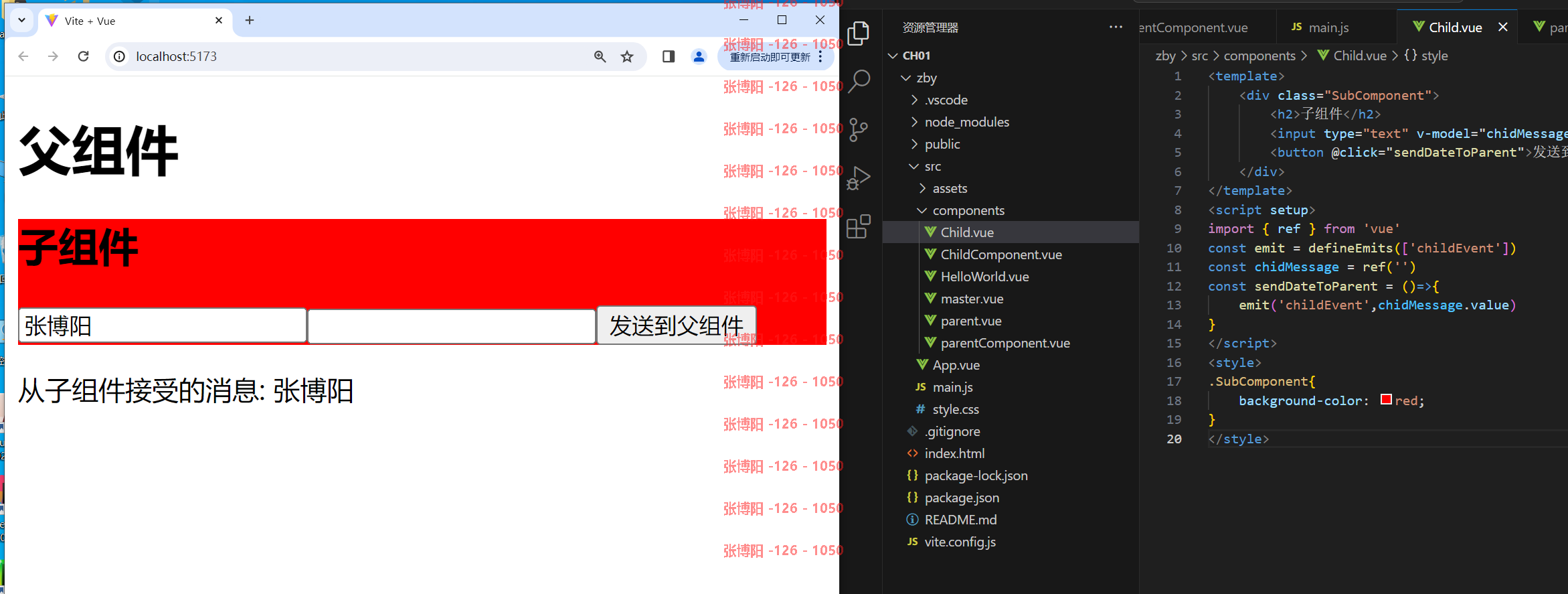Open the Chrome zoom magnifier icon

(600, 56)
